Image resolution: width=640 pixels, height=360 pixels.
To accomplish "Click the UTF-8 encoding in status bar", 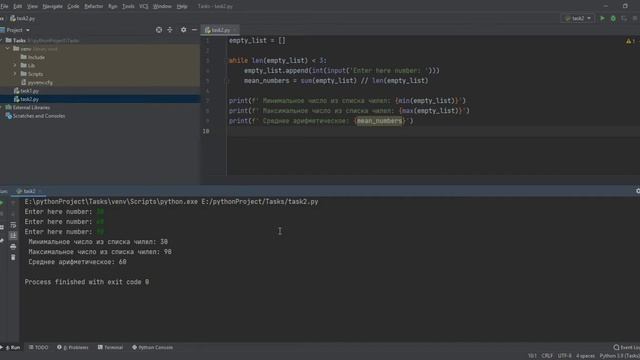I will click(564, 356).
